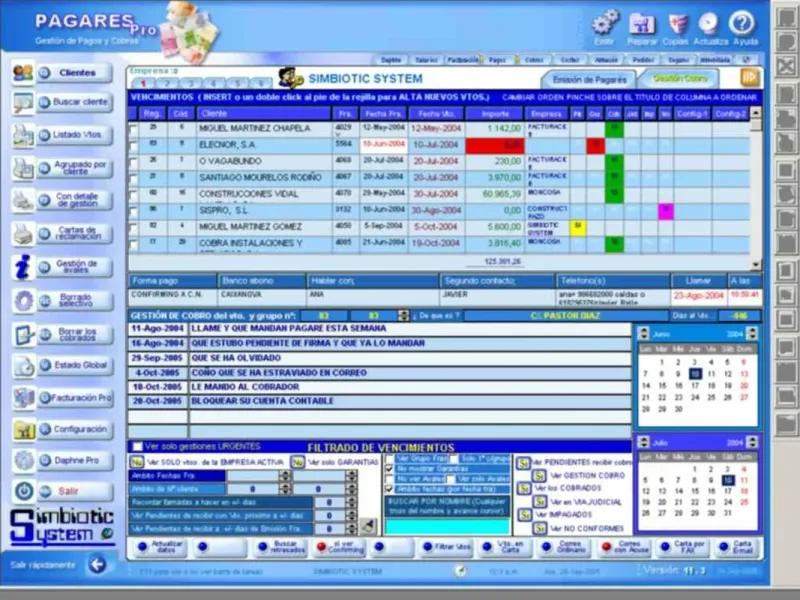This screenshot has width=800, height=600.
Task: Click the blue info icon beside Gestión de avales
Action: click(x=23, y=267)
